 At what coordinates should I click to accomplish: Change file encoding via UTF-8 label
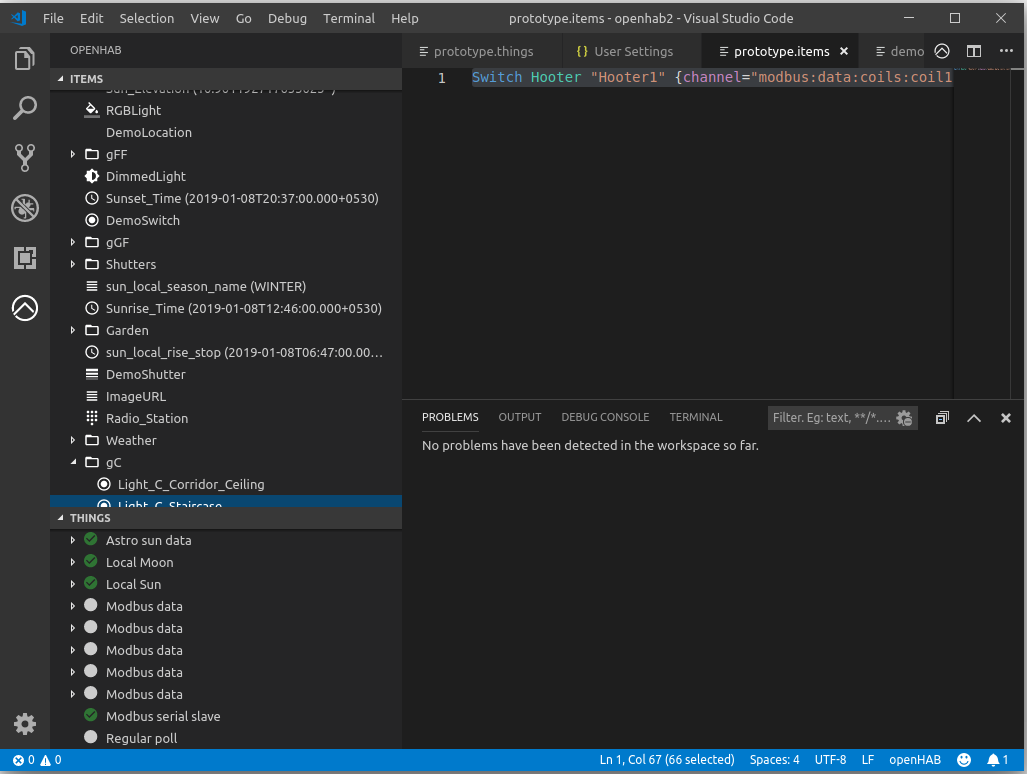[x=830, y=760]
